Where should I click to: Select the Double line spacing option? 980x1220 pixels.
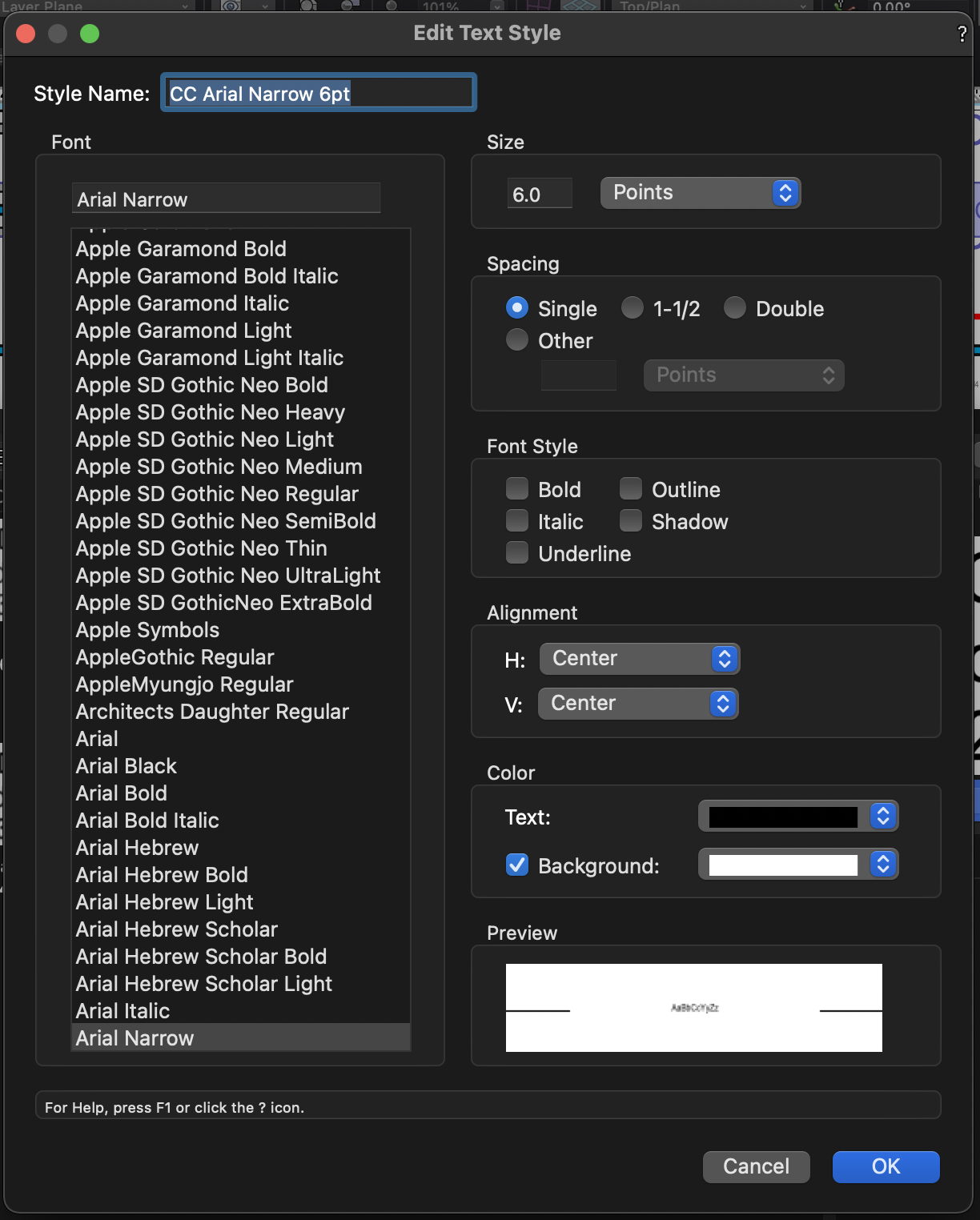(x=734, y=307)
